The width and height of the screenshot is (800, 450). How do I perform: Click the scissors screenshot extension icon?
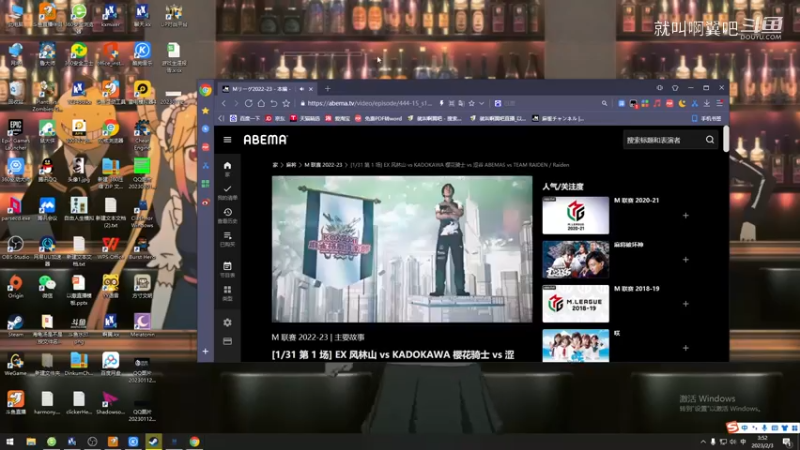pos(694,103)
